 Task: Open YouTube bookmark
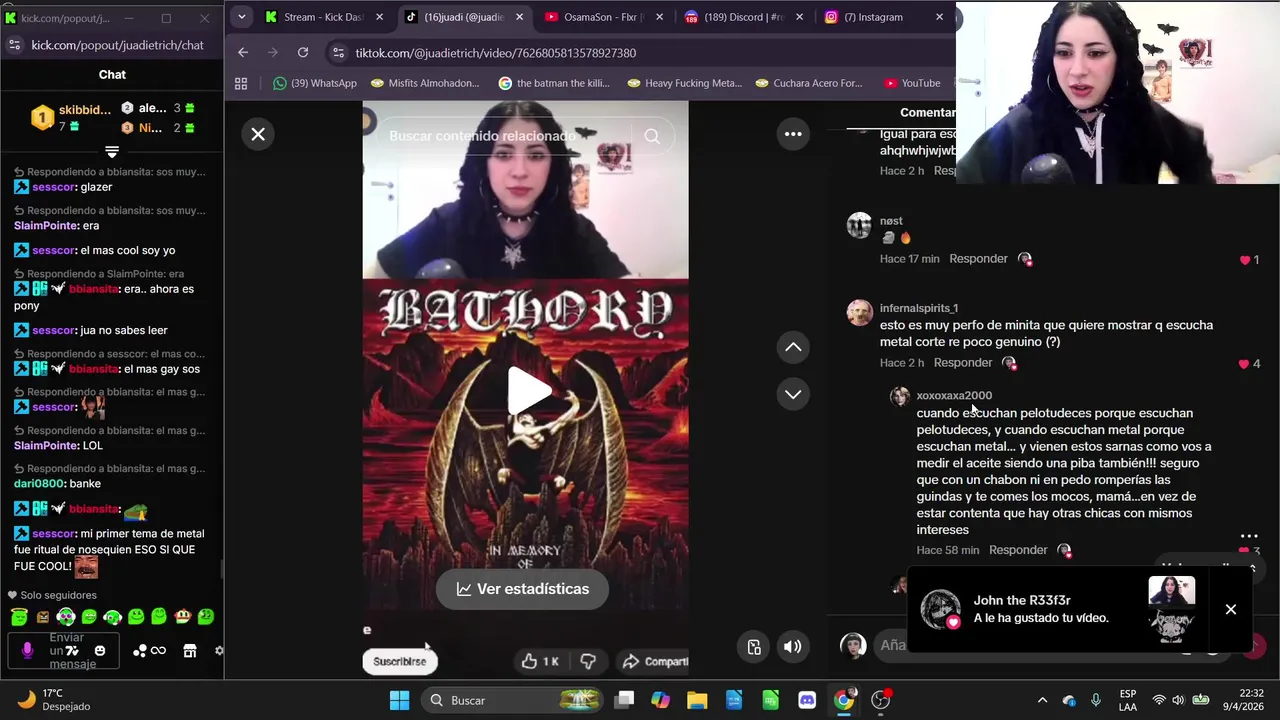(912, 83)
